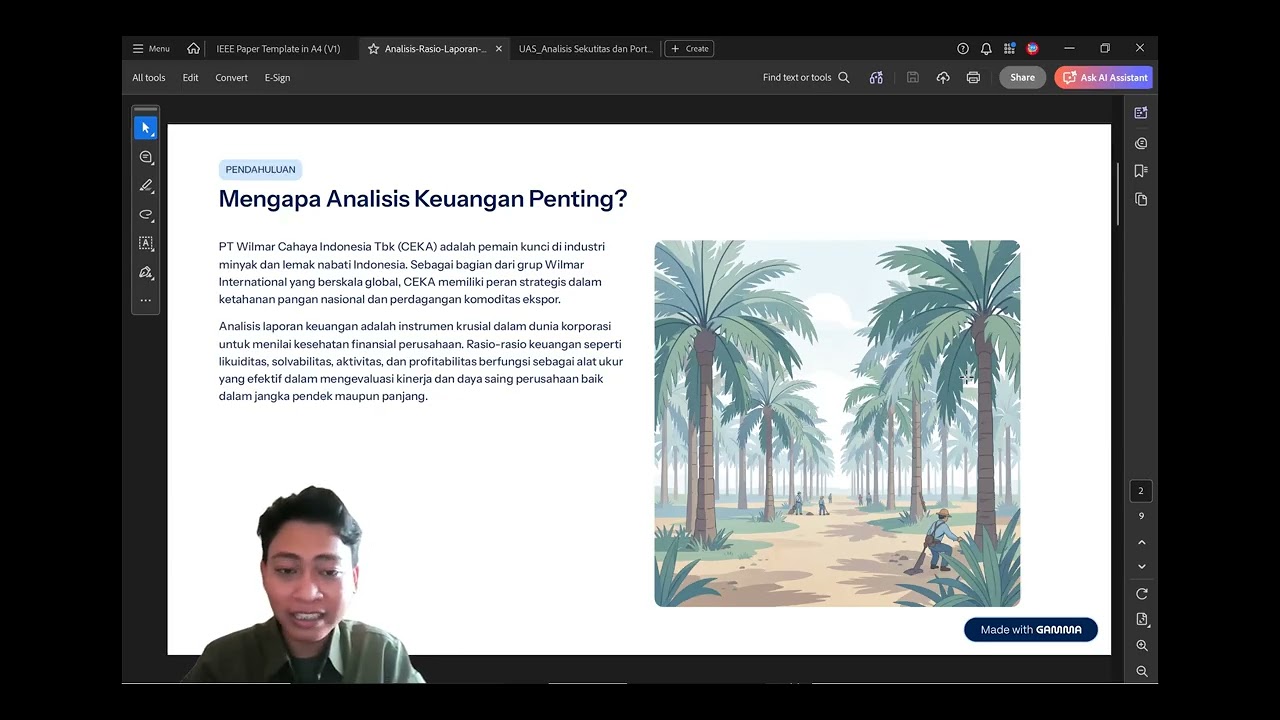Viewport: 1280px width, 720px height.
Task: Click the Share button
Action: coord(1022,78)
